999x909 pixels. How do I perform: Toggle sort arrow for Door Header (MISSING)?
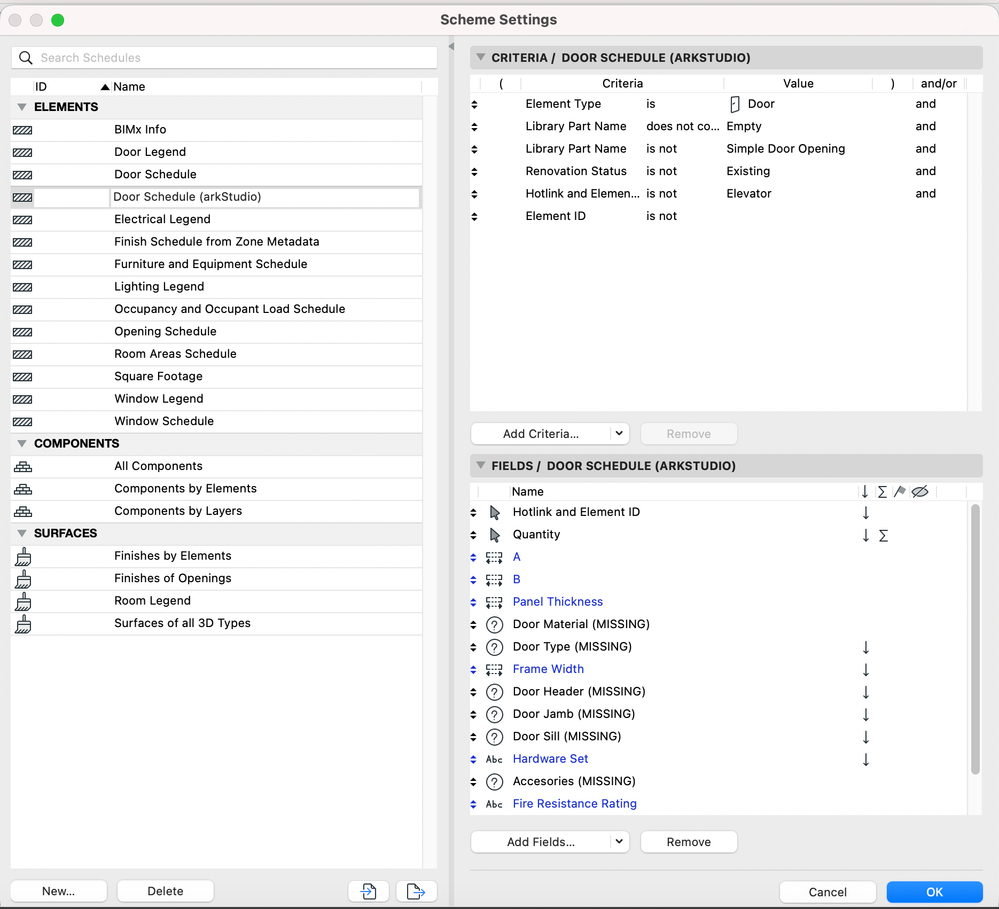[x=866, y=692]
